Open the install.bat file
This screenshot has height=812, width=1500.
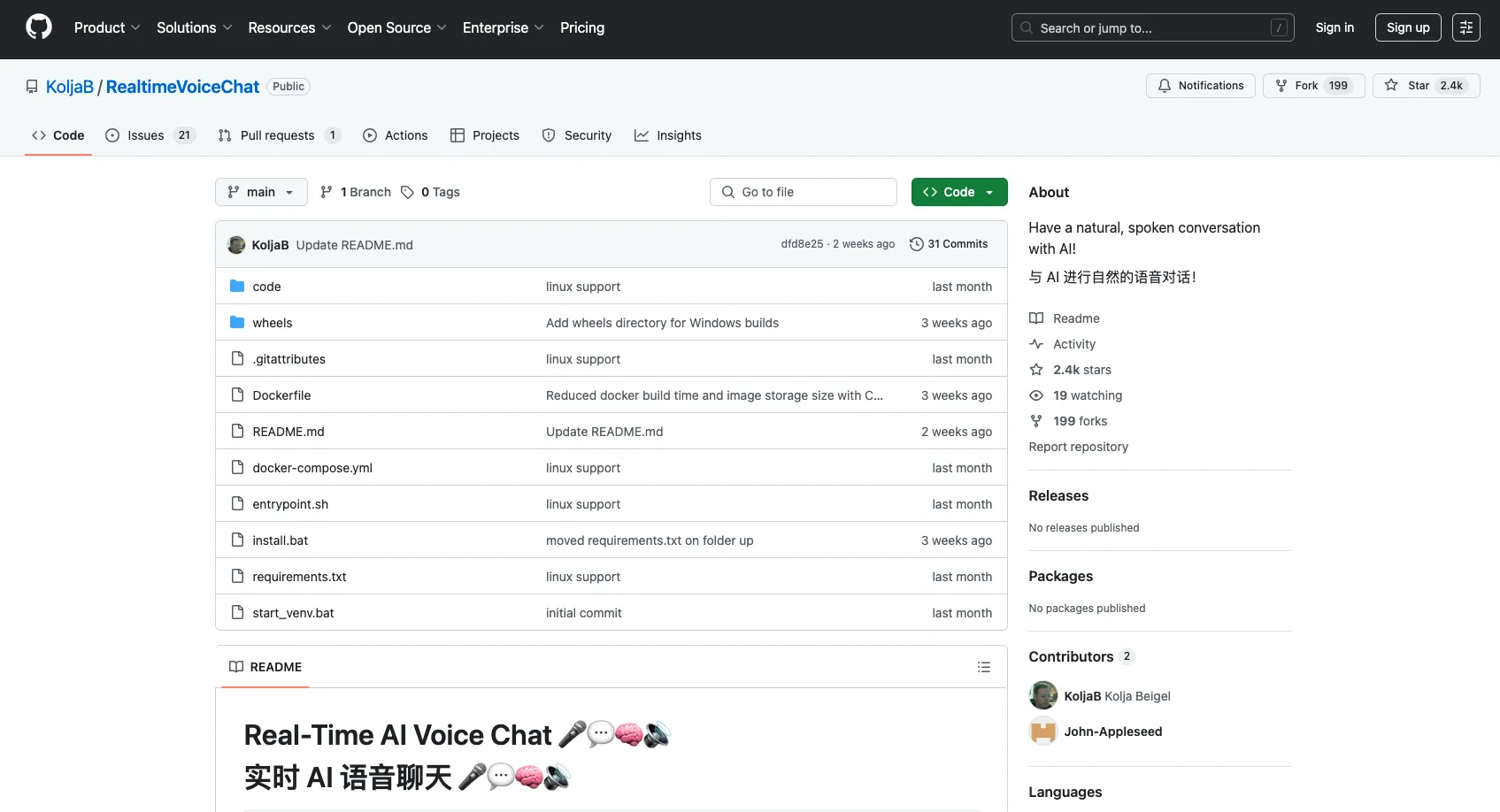tap(281, 540)
